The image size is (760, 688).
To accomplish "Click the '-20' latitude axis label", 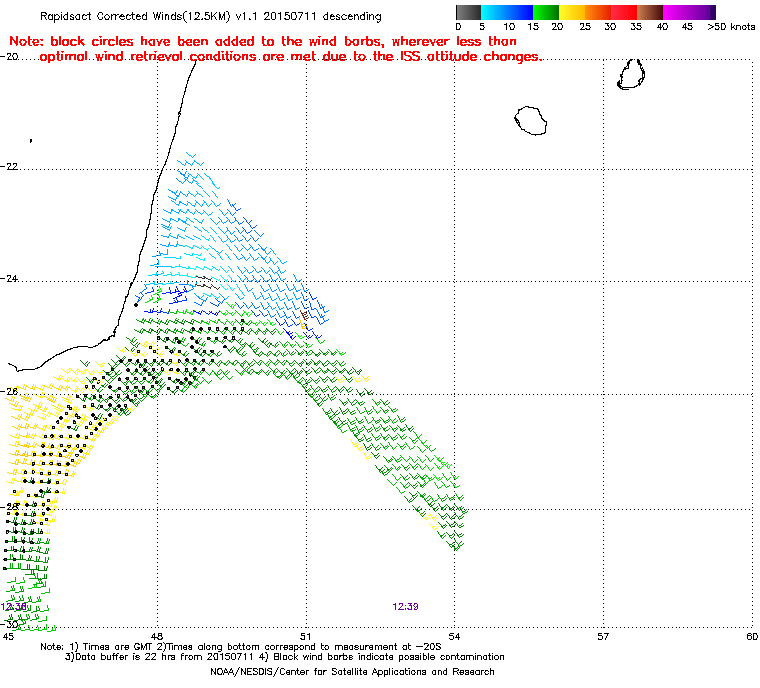I will (x=10, y=57).
